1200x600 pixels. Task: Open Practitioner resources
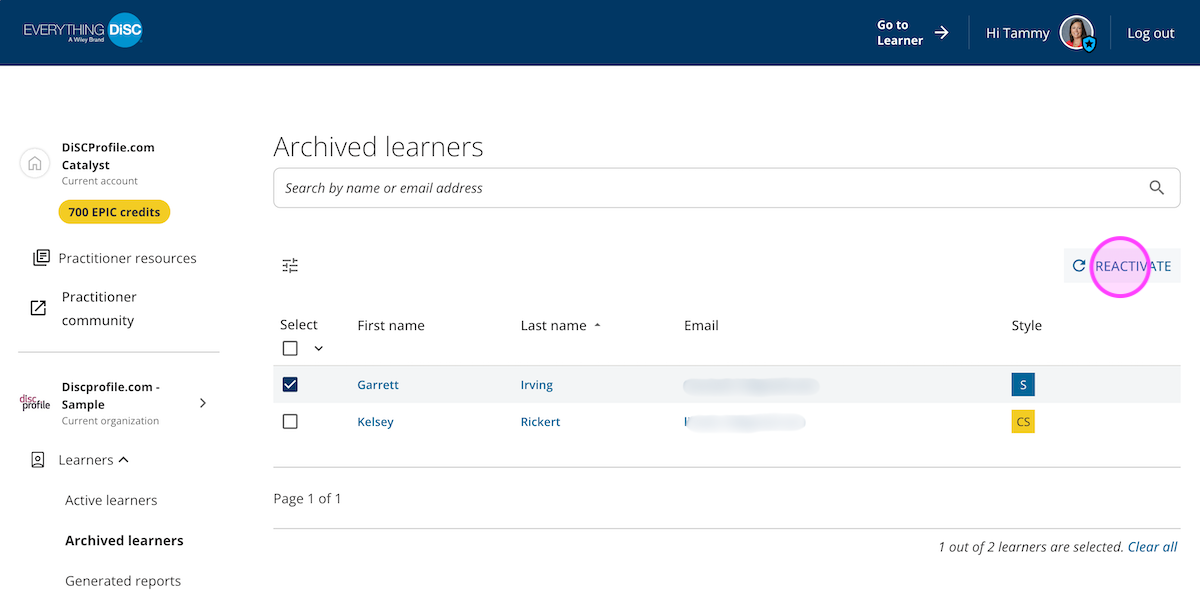(x=127, y=258)
